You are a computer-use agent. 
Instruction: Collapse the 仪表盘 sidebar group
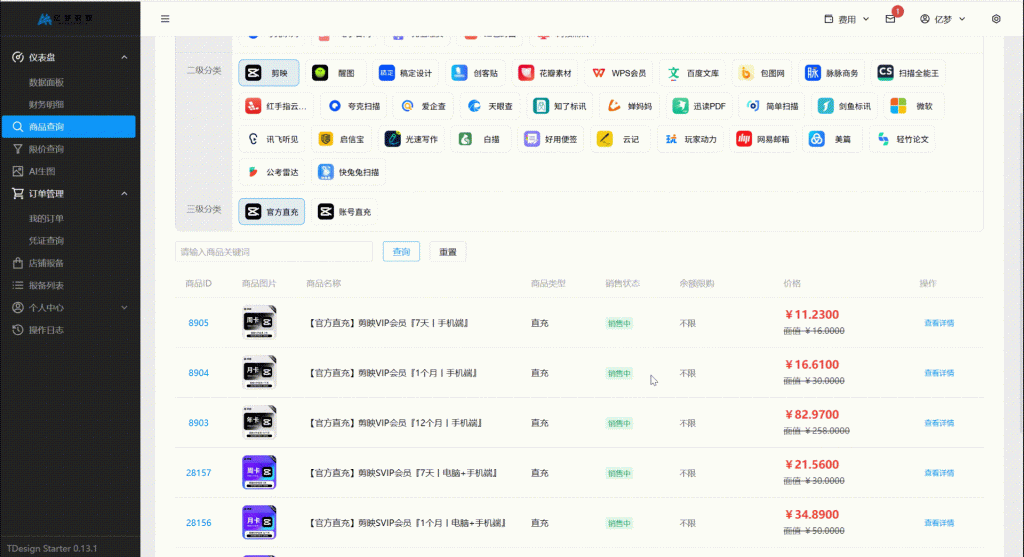click(69, 57)
